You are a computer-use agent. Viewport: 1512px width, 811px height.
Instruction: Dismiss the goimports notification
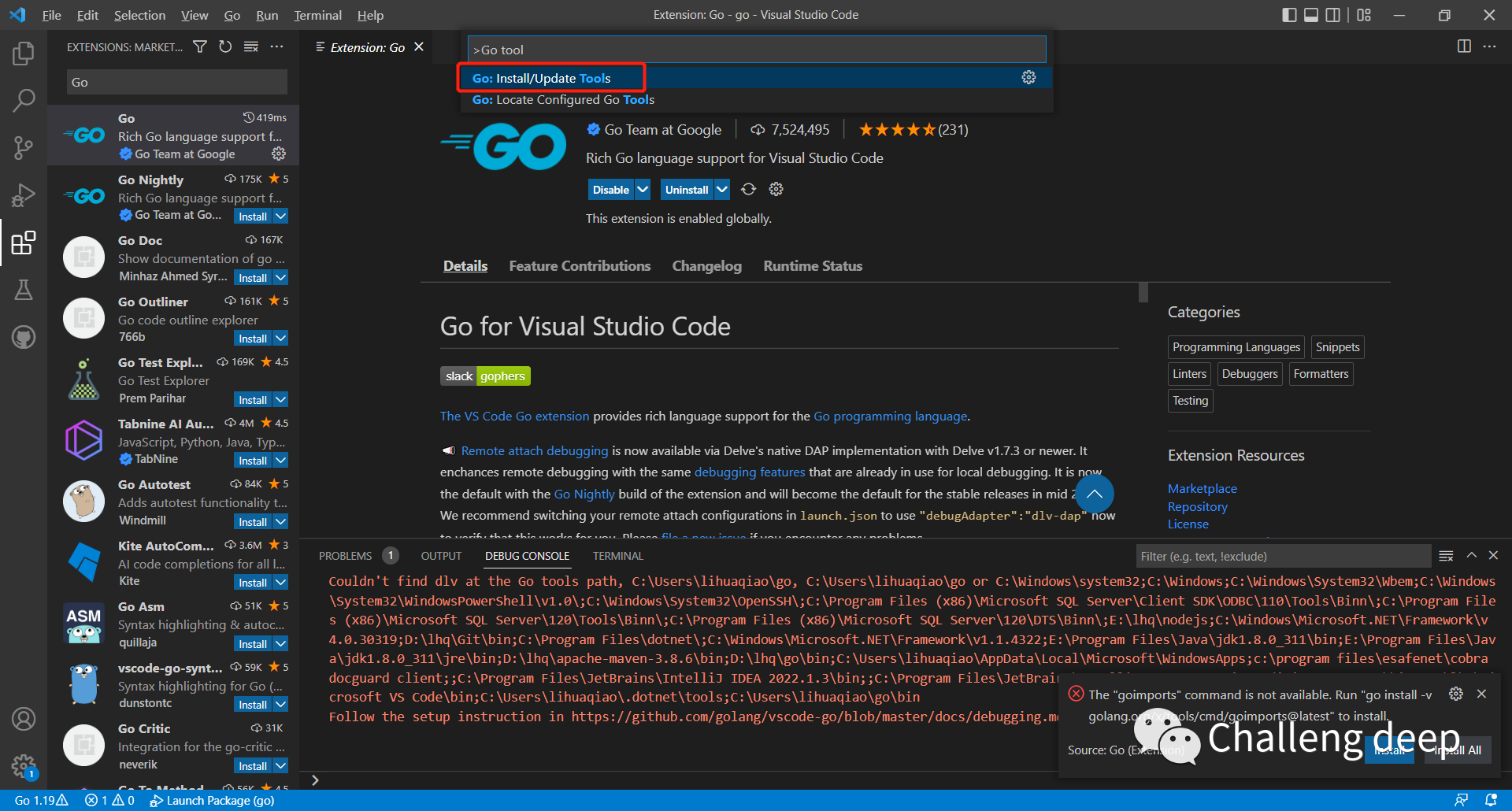1481,694
